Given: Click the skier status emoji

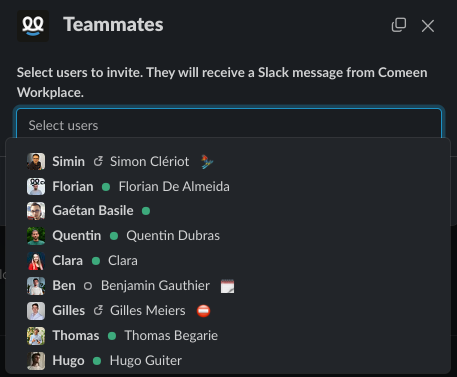Looking at the screenshot, I should [207, 162].
